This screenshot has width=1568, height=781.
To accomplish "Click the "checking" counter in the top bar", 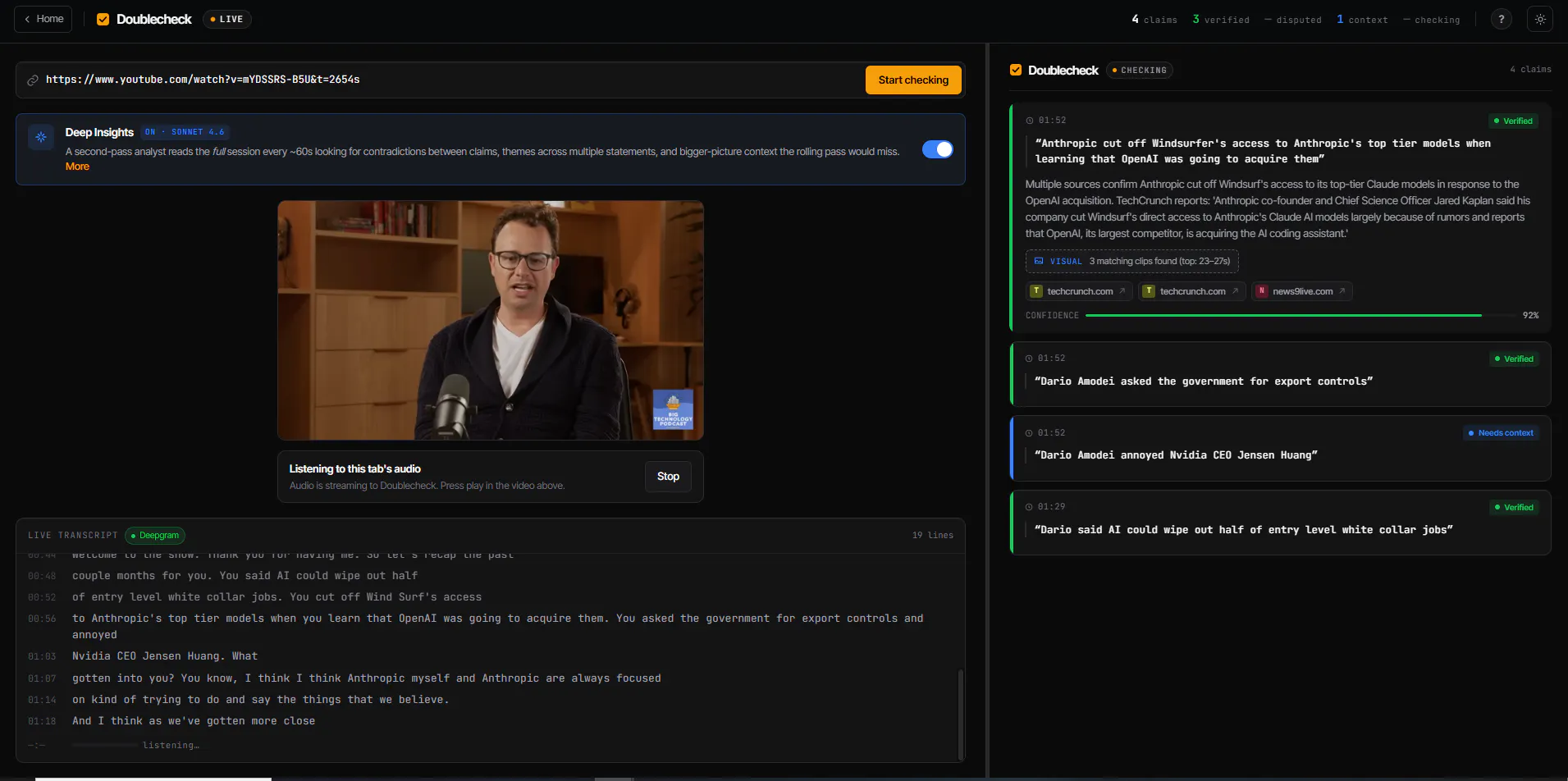I will pos(1432,20).
